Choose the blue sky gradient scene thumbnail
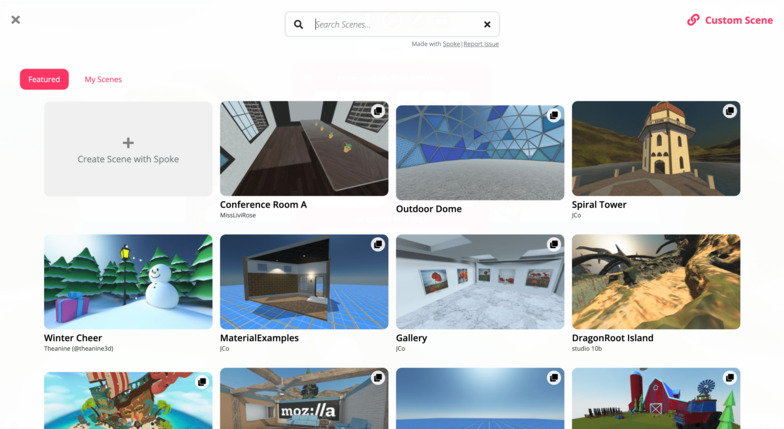Viewport: 784px width, 429px height. point(480,398)
